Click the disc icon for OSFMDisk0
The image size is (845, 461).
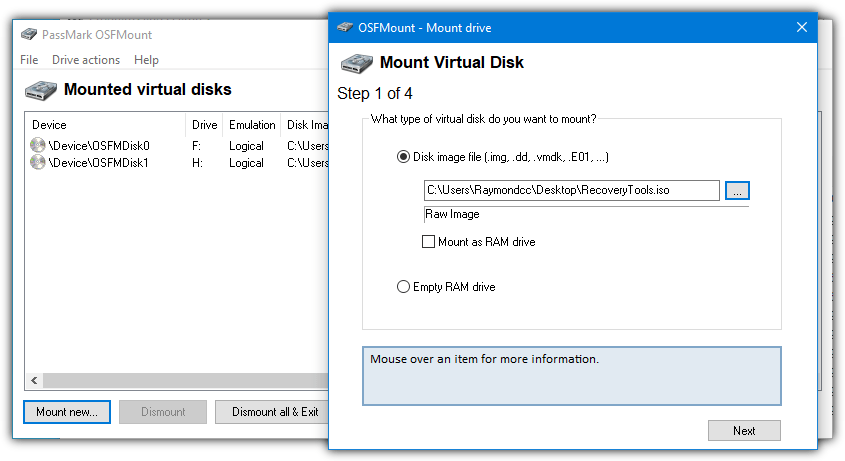(38, 145)
